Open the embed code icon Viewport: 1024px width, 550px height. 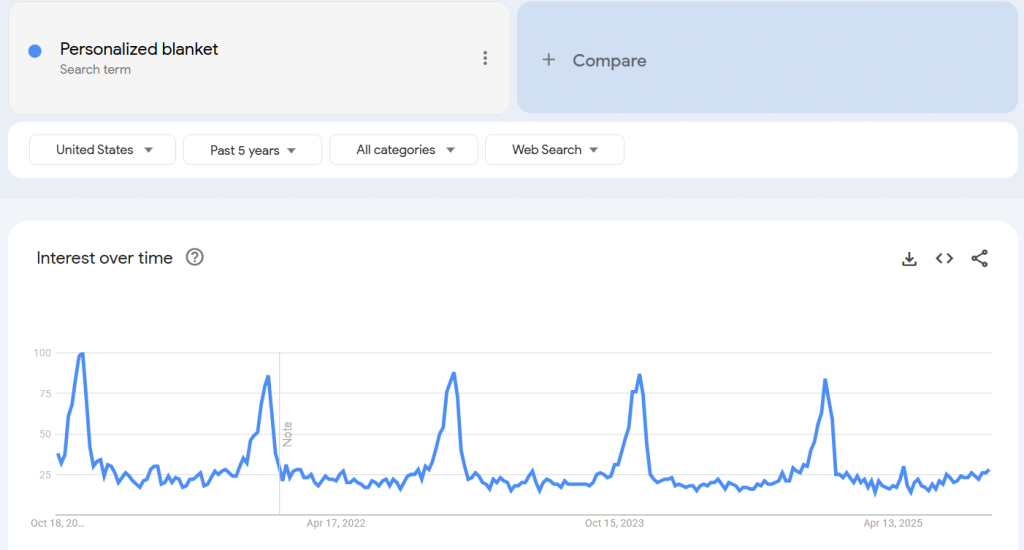(944, 259)
